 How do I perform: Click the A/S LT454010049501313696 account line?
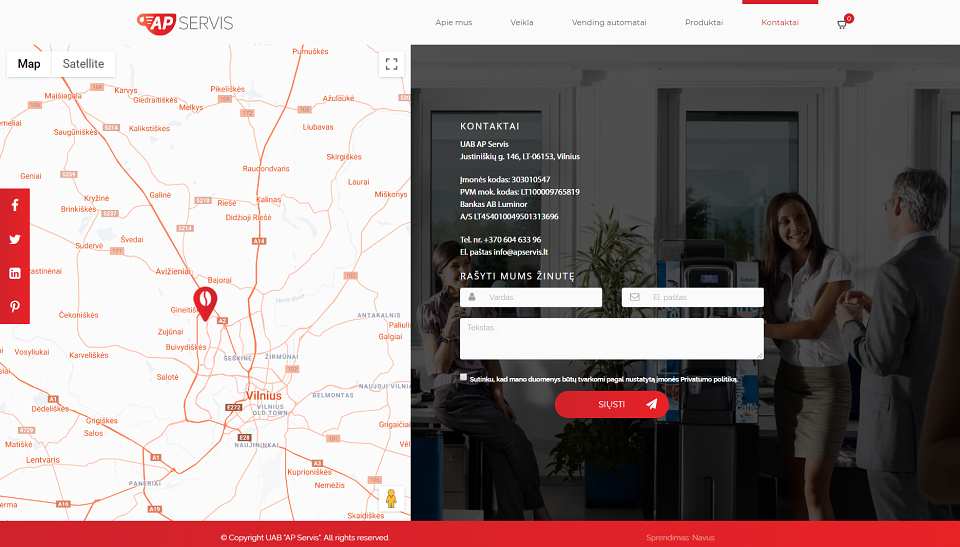pyautogui.click(x=509, y=216)
